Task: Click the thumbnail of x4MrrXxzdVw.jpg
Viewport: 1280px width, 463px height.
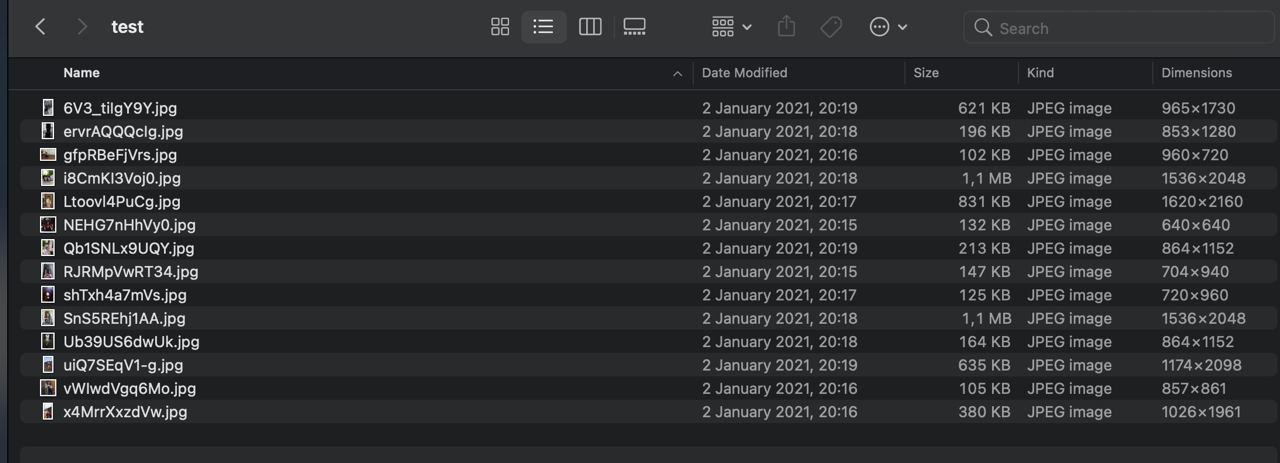Action: coord(47,412)
